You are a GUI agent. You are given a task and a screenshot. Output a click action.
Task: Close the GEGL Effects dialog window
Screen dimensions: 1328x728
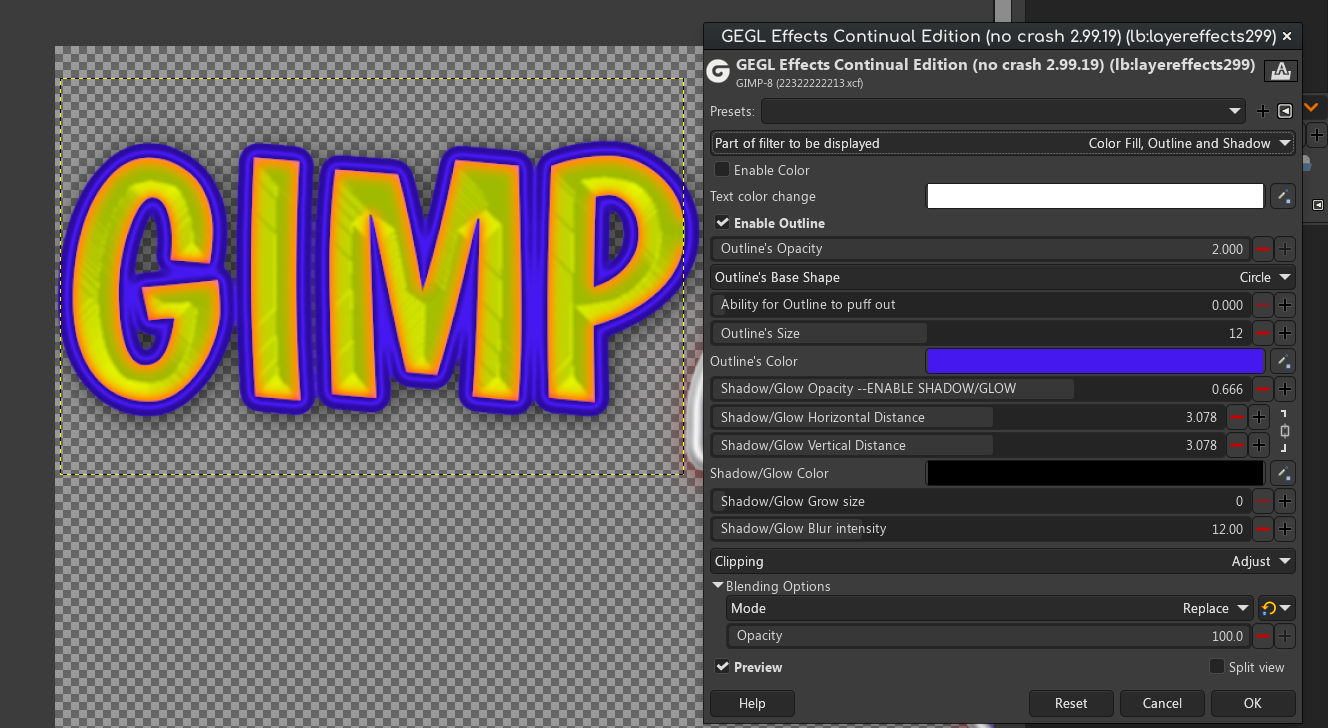[x=1287, y=36]
